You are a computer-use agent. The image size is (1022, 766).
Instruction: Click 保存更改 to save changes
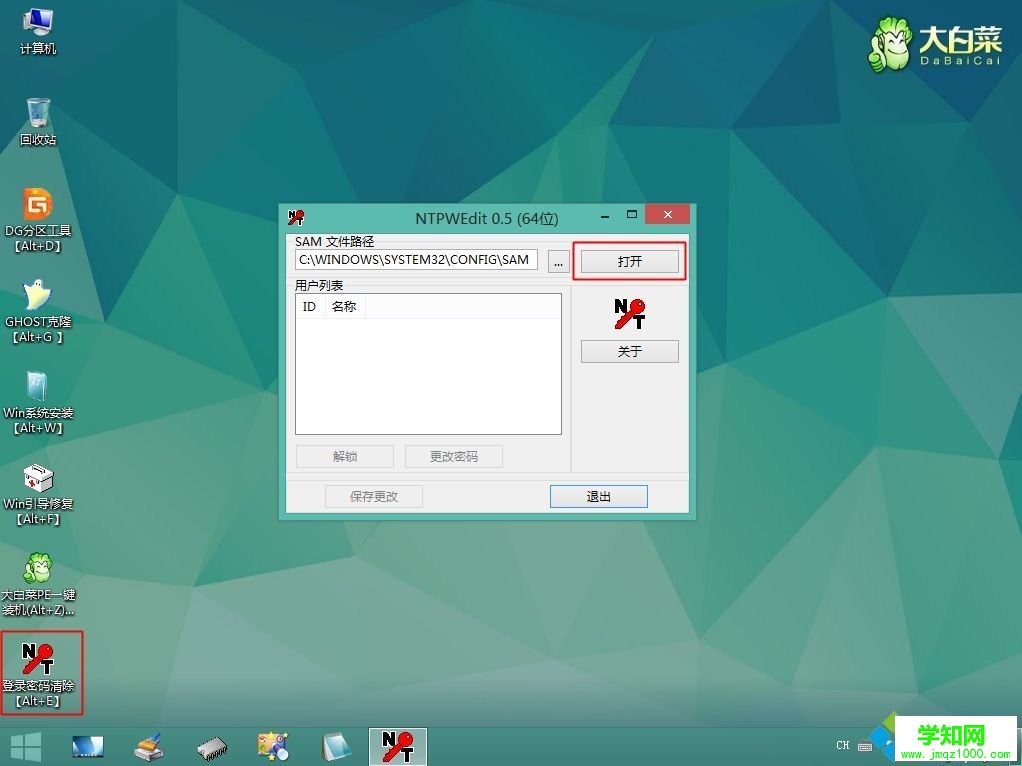373,496
